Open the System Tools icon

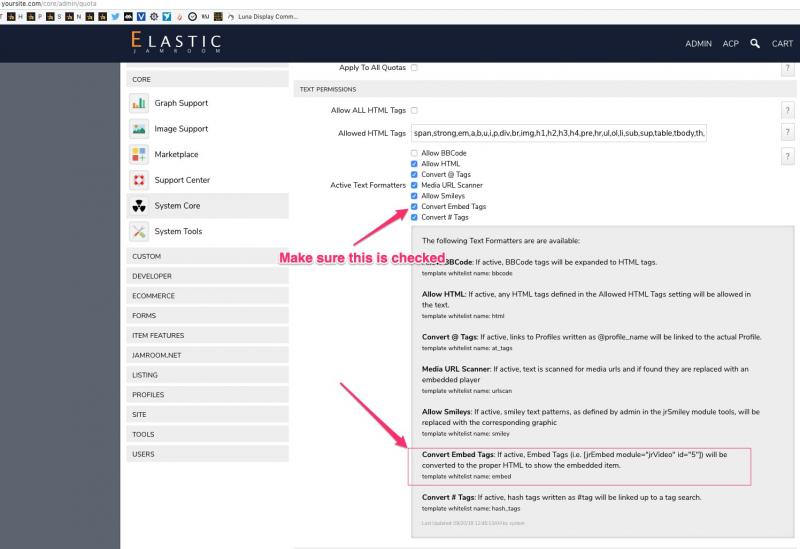point(139,232)
